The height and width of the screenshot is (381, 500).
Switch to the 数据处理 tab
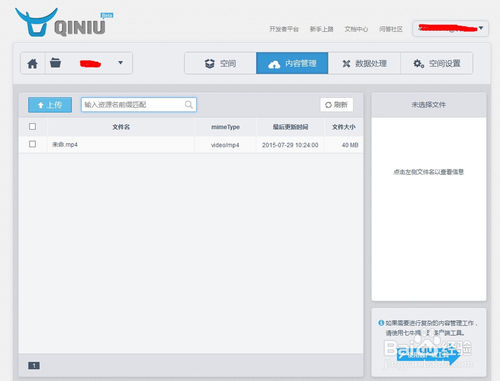click(364, 63)
